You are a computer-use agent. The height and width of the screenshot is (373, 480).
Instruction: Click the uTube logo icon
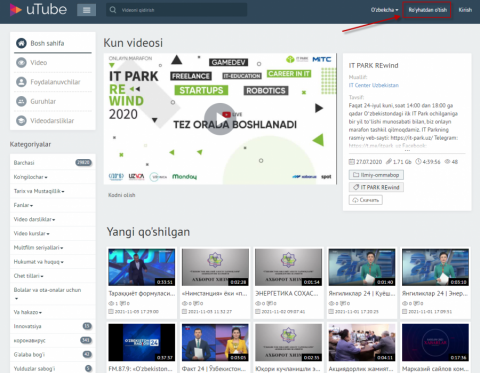(x=16, y=10)
